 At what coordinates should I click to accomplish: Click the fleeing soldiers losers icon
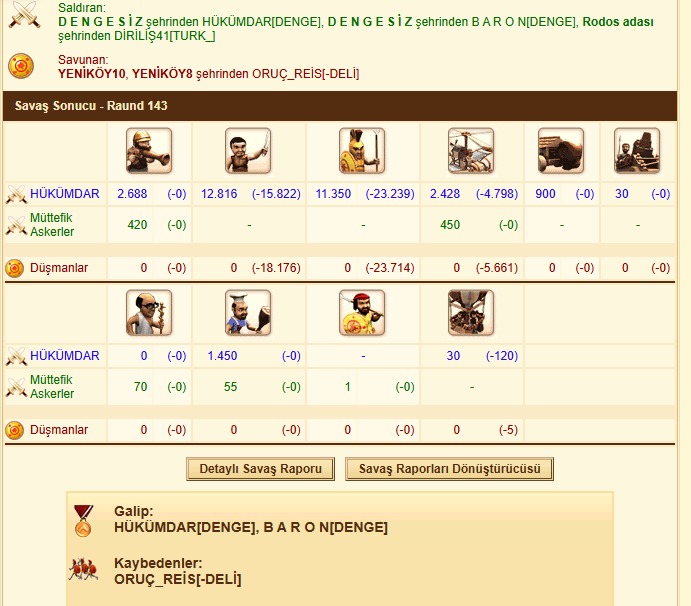(x=83, y=569)
